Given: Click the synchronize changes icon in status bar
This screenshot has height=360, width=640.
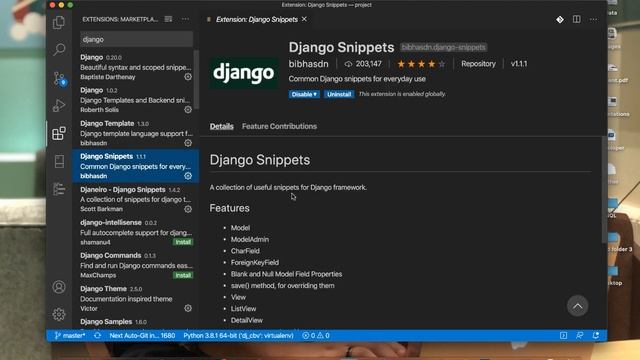Looking at the screenshot, I should pyautogui.click(x=97, y=336).
